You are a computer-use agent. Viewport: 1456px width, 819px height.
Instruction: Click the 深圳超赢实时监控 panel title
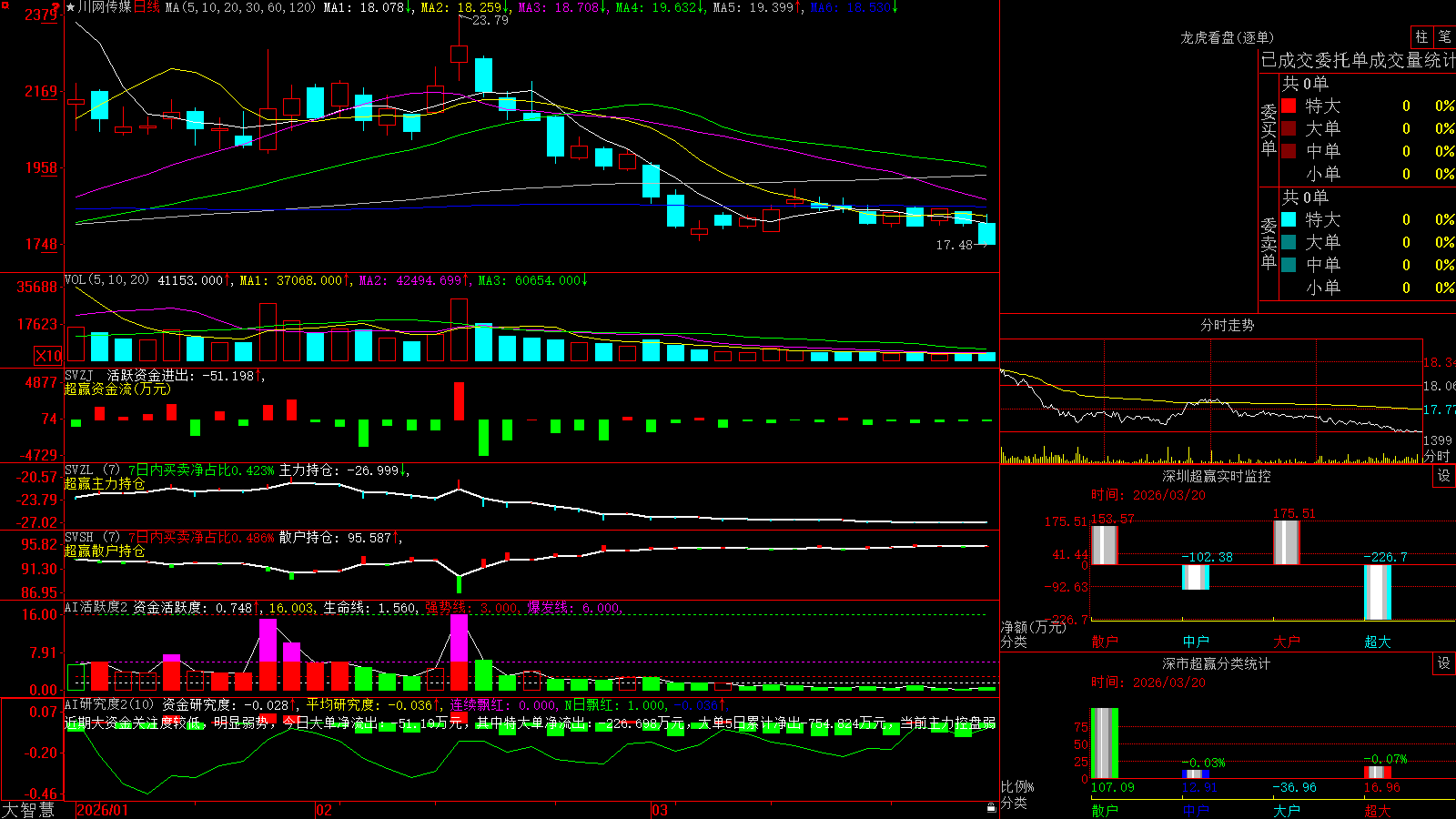tap(1217, 476)
